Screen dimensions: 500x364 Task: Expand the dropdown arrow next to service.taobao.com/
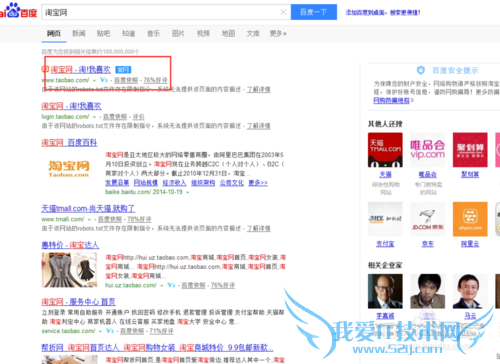(x=100, y=331)
